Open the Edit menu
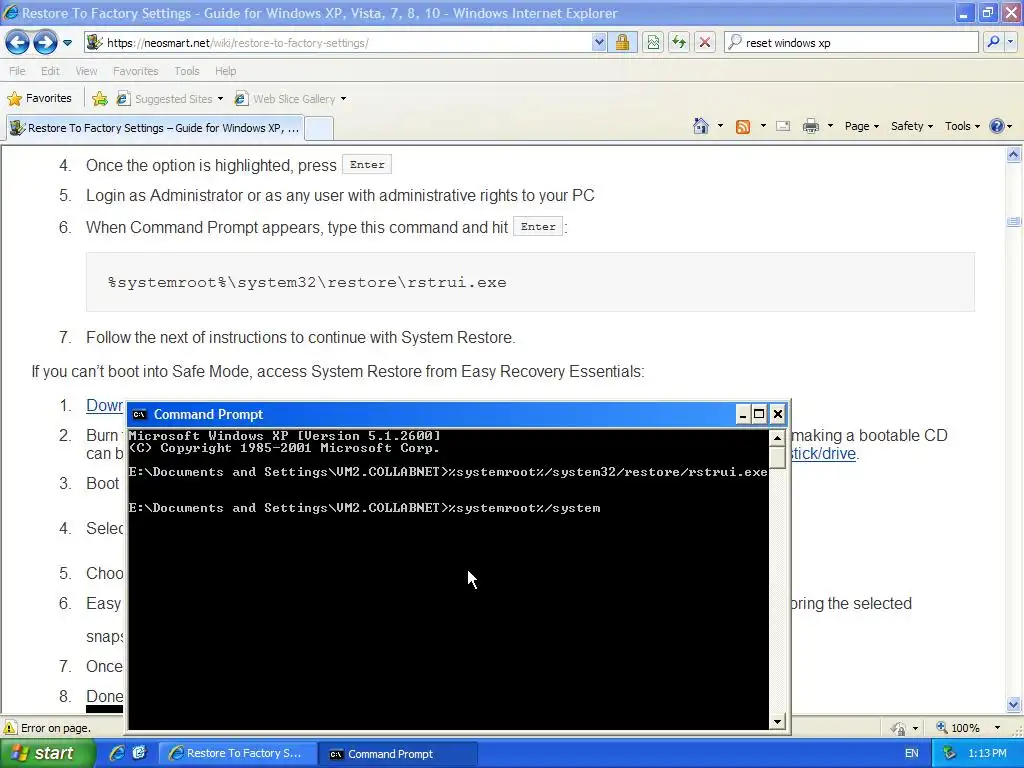The width and height of the screenshot is (1024, 768). (x=50, y=71)
